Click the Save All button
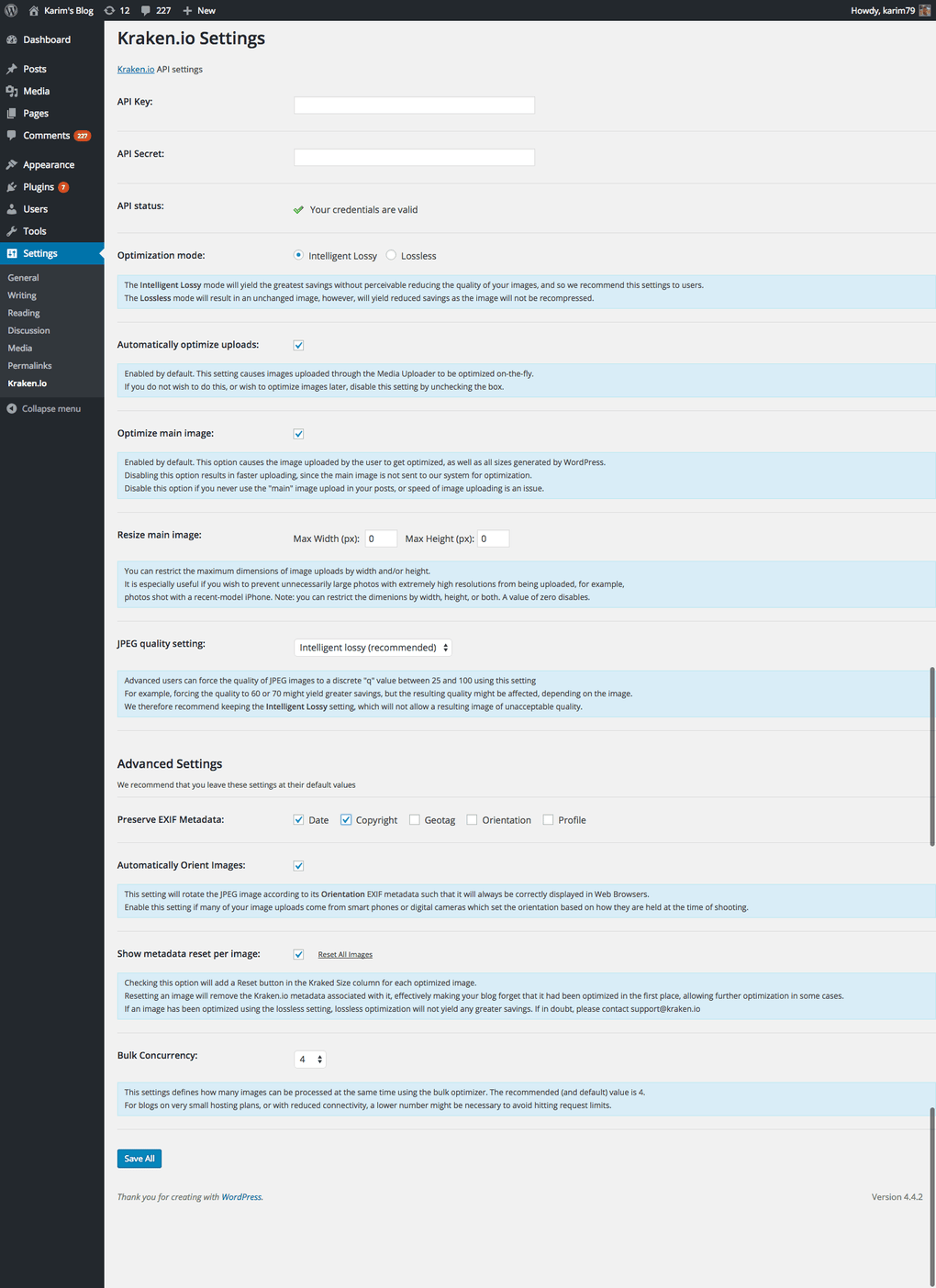 pos(139,1158)
